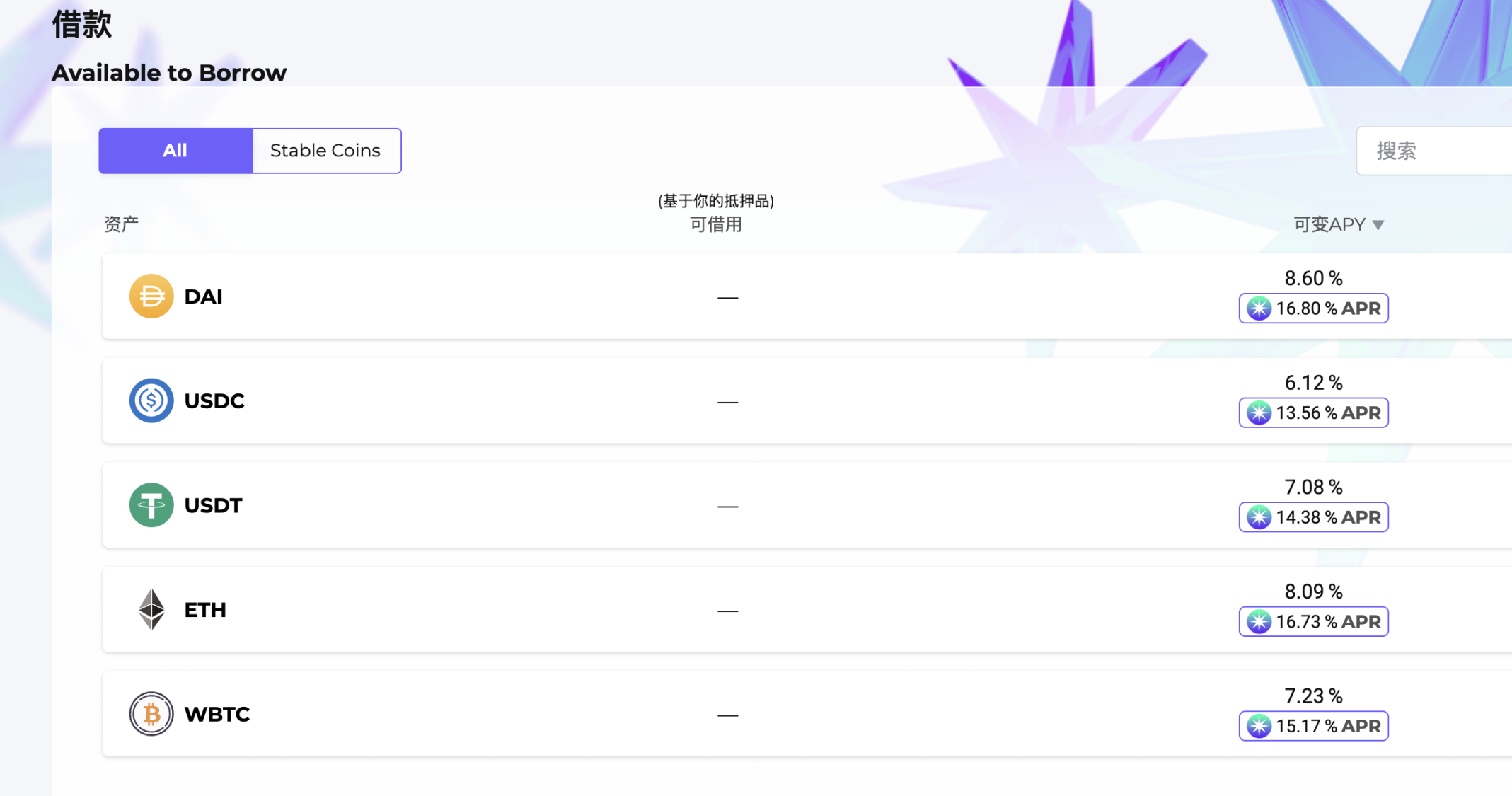Viewport: 1512px width, 796px height.
Task: Select the USDC asset name
Action: pyautogui.click(x=214, y=401)
